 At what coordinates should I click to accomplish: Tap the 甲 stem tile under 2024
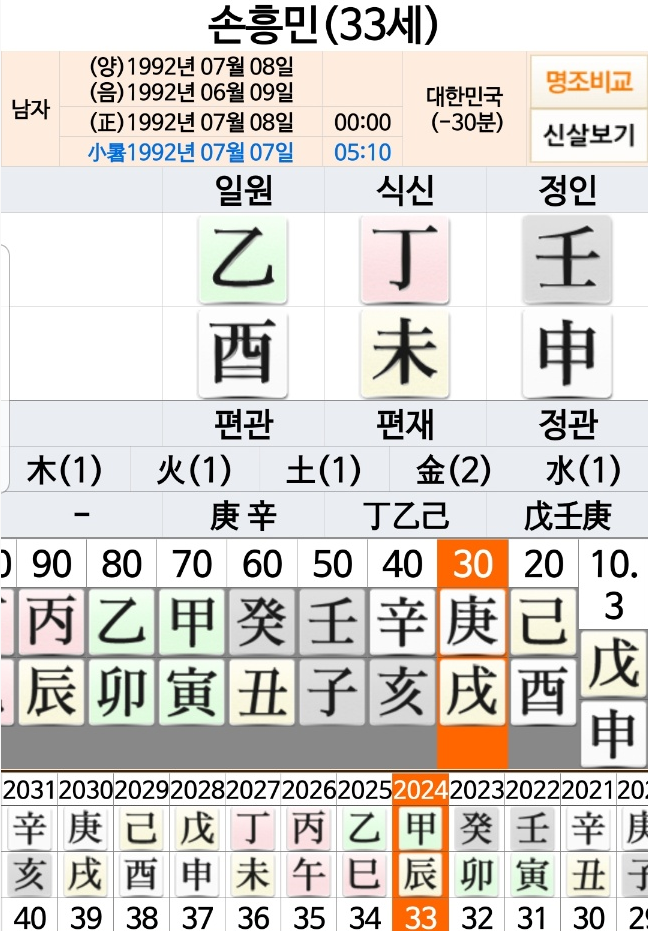421,828
